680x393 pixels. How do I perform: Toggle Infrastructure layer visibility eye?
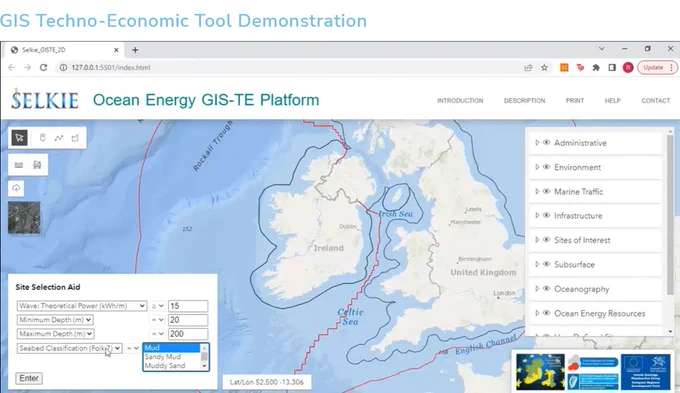pyautogui.click(x=546, y=215)
